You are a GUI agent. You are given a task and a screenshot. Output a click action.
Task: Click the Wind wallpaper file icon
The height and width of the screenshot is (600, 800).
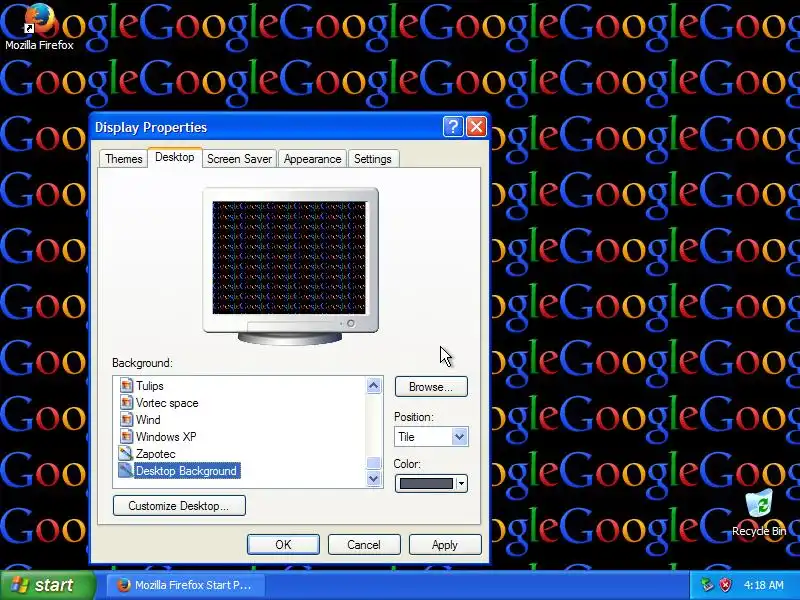126,419
